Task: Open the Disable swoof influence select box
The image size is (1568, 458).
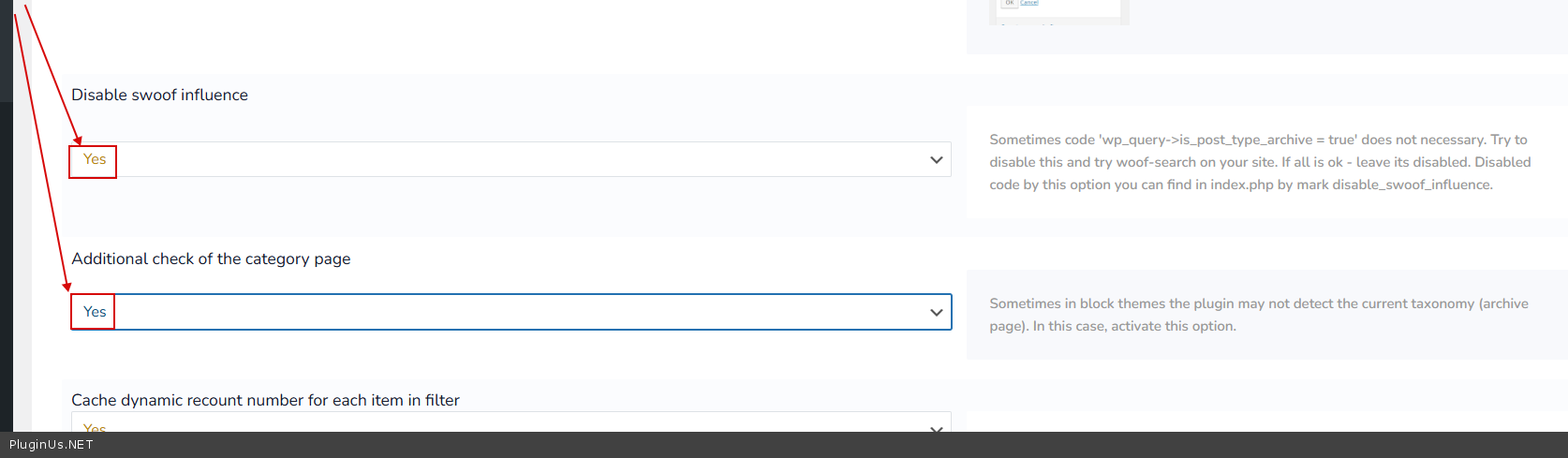Action: 510,160
